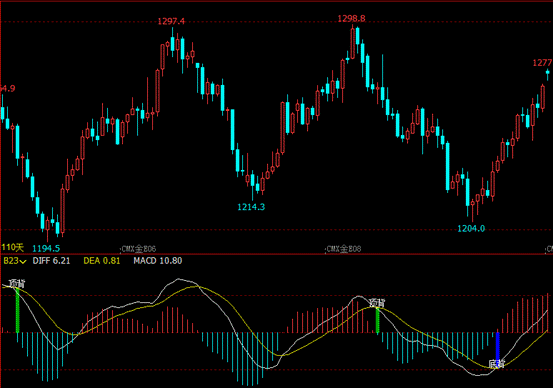Click the MACD 10.80 value
The height and width of the screenshot is (388, 553).
click(158, 261)
